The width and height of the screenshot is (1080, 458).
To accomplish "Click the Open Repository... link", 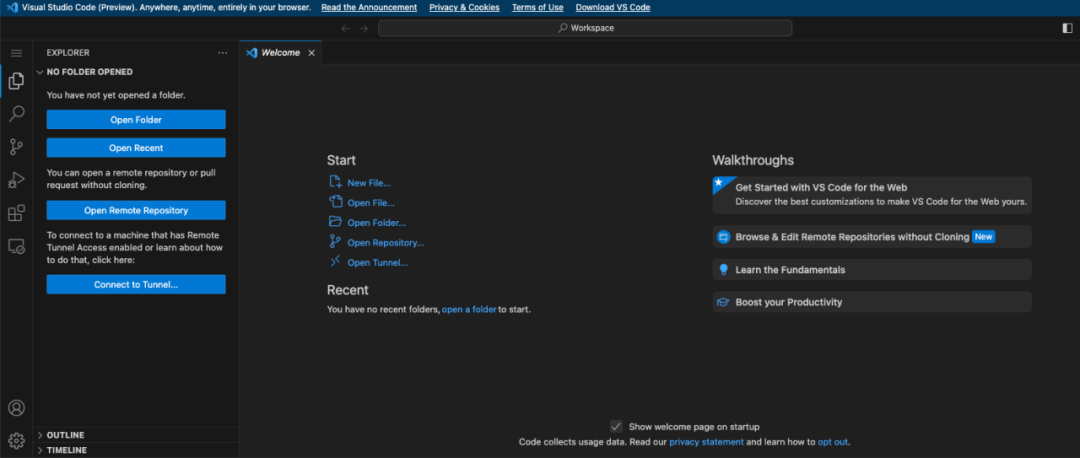I will tap(386, 242).
